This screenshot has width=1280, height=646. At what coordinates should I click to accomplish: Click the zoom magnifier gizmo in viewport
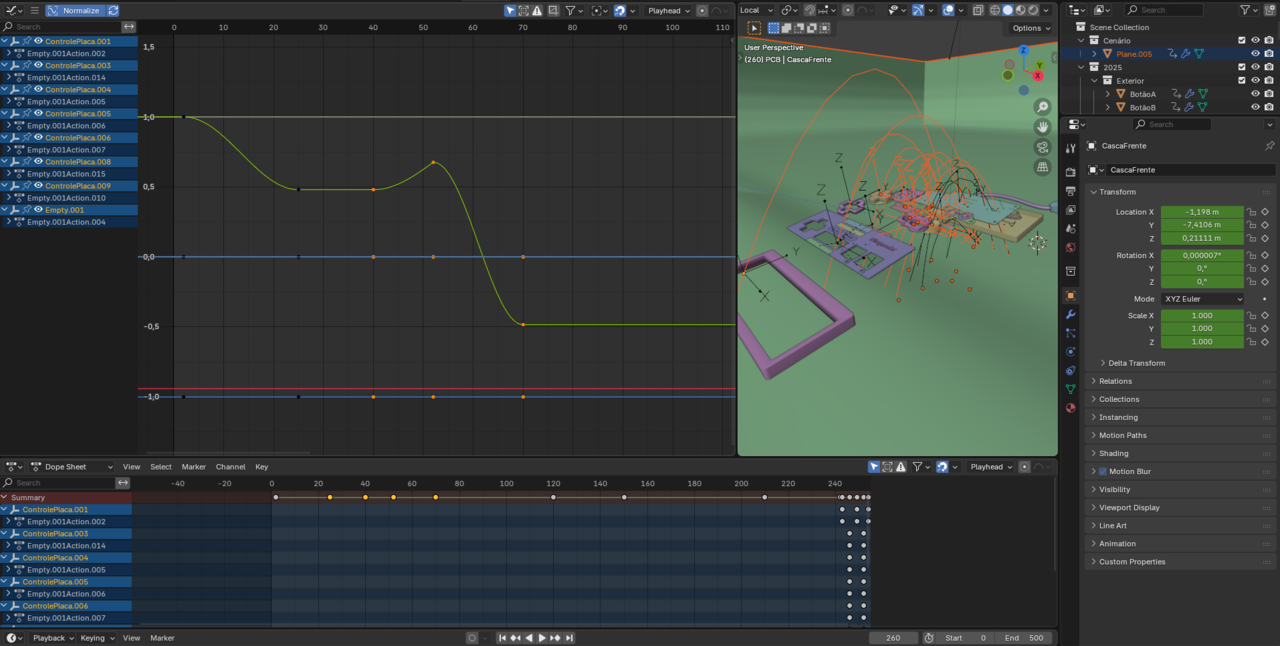click(x=1042, y=108)
